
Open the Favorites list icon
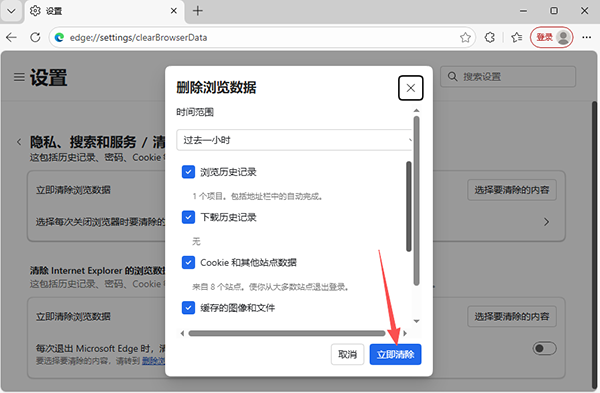pyautogui.click(x=517, y=38)
